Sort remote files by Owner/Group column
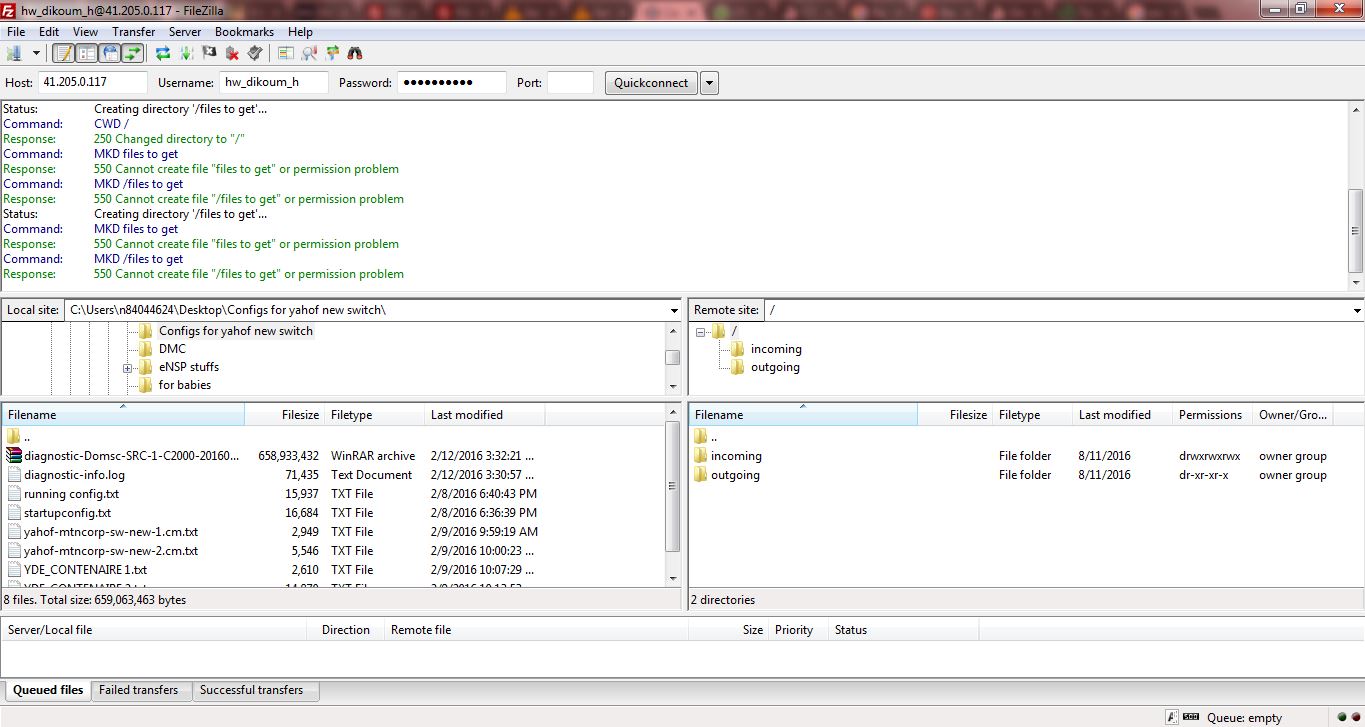Screen dimensions: 1365x727 pyautogui.click(x=1294, y=415)
